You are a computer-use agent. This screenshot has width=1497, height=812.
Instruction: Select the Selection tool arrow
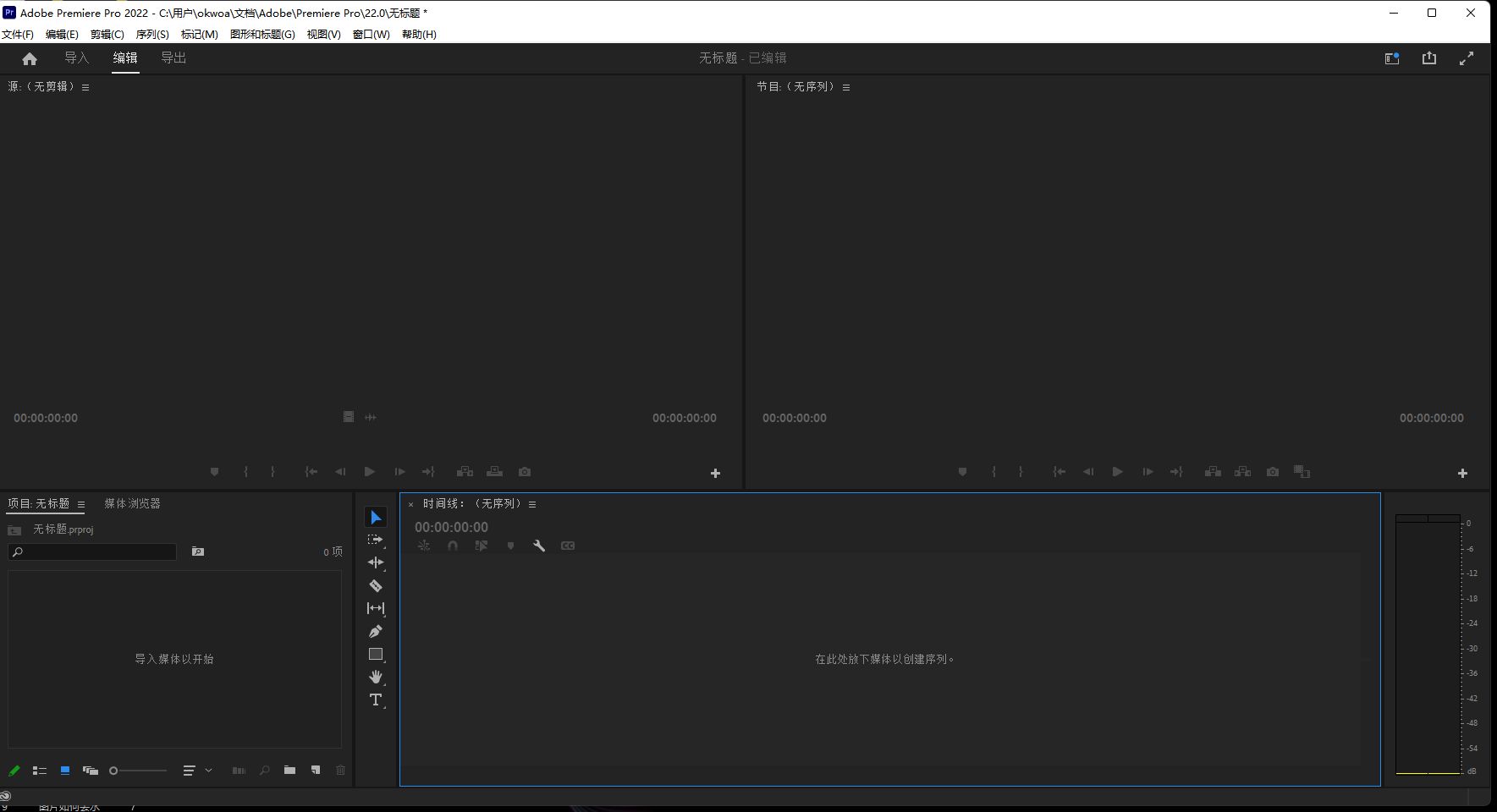376,517
